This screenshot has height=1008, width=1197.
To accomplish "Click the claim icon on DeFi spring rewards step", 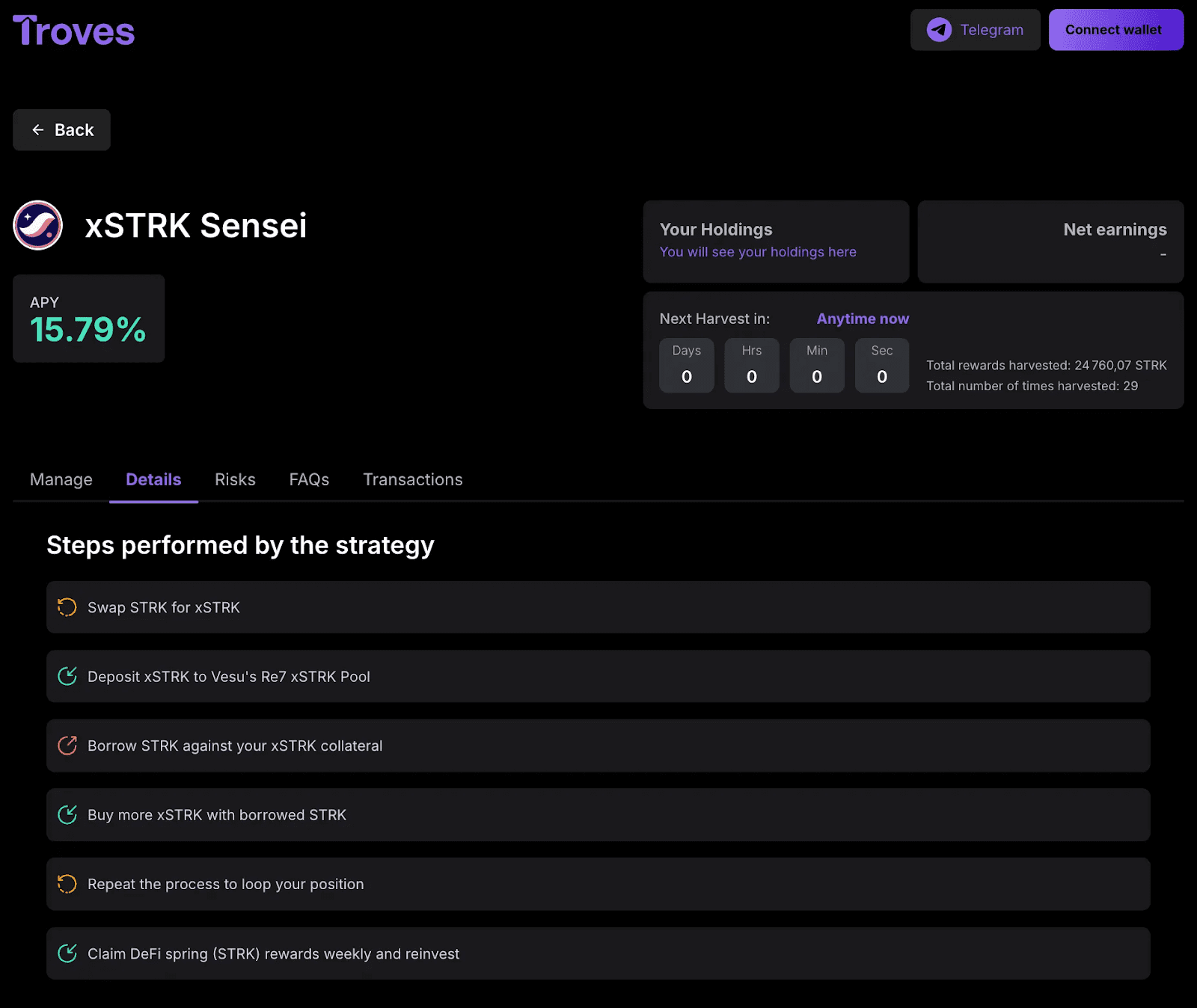I will click(x=67, y=953).
